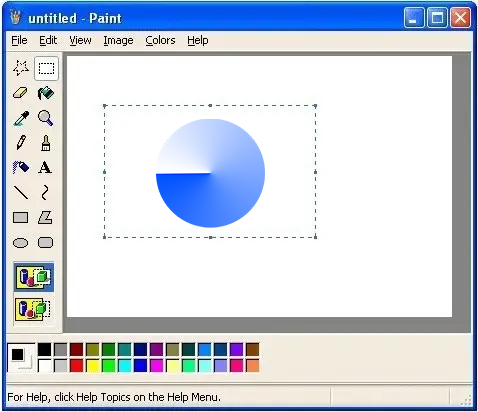Pick the pale yellow palette swatch

[173, 366]
